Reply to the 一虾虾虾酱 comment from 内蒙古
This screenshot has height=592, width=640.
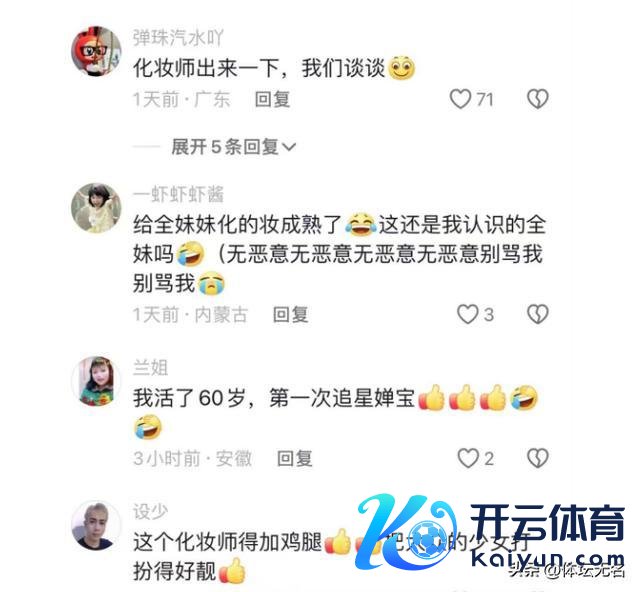pyautogui.click(x=290, y=315)
